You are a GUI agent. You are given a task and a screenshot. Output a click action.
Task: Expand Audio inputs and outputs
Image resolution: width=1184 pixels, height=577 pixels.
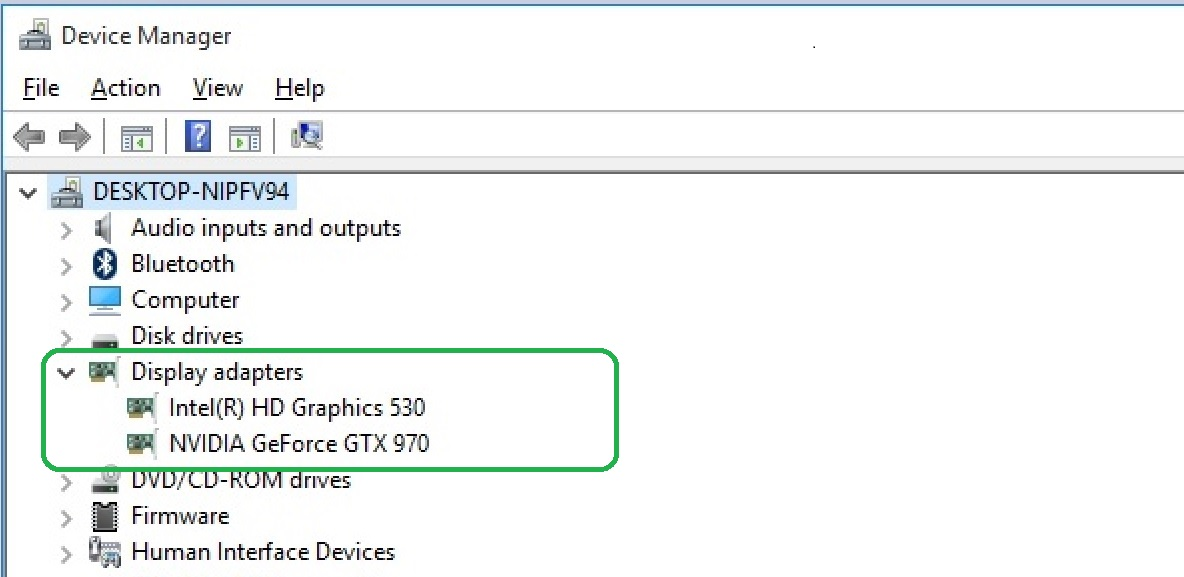(x=66, y=229)
